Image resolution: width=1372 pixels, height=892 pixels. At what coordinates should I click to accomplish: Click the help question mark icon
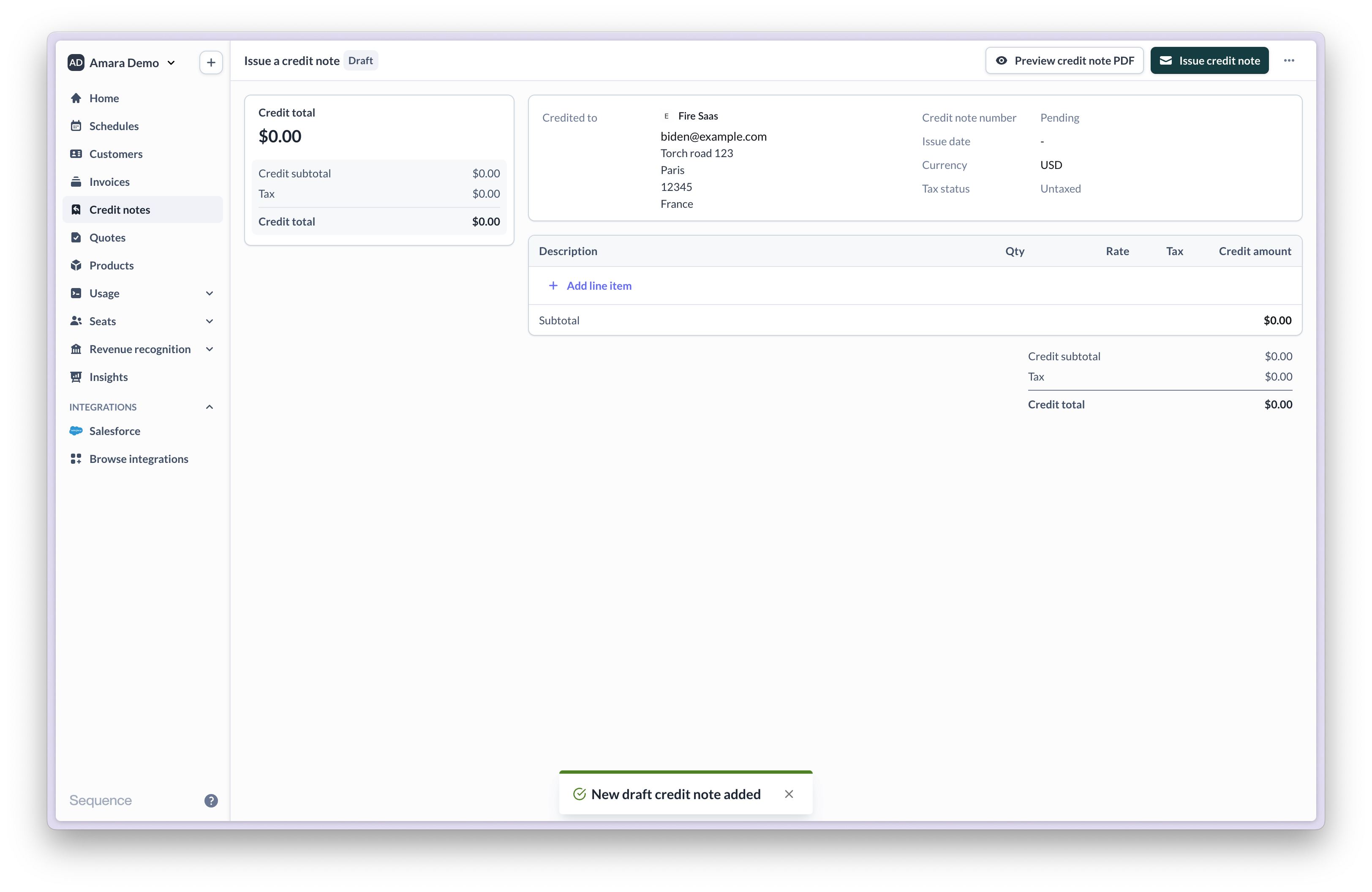(x=211, y=801)
